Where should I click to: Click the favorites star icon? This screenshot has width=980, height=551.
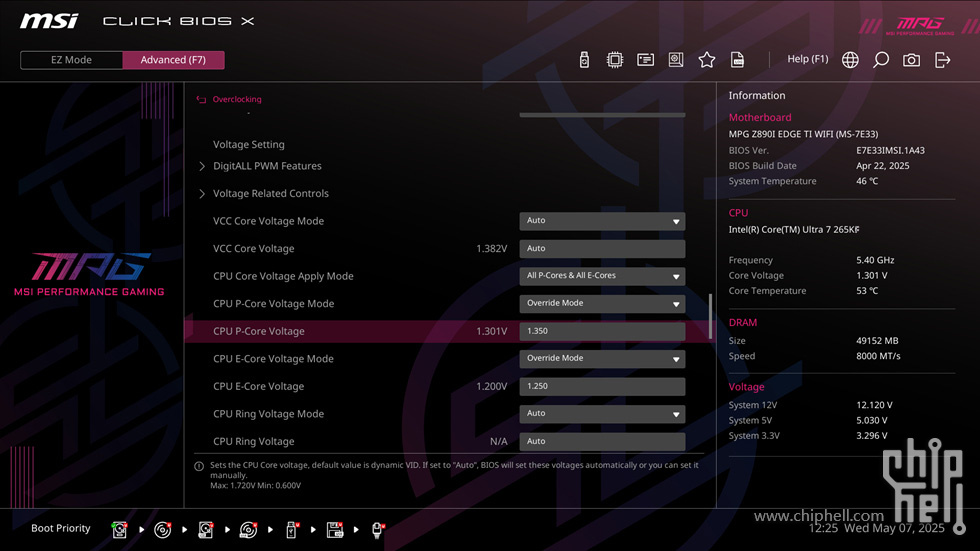coord(706,59)
